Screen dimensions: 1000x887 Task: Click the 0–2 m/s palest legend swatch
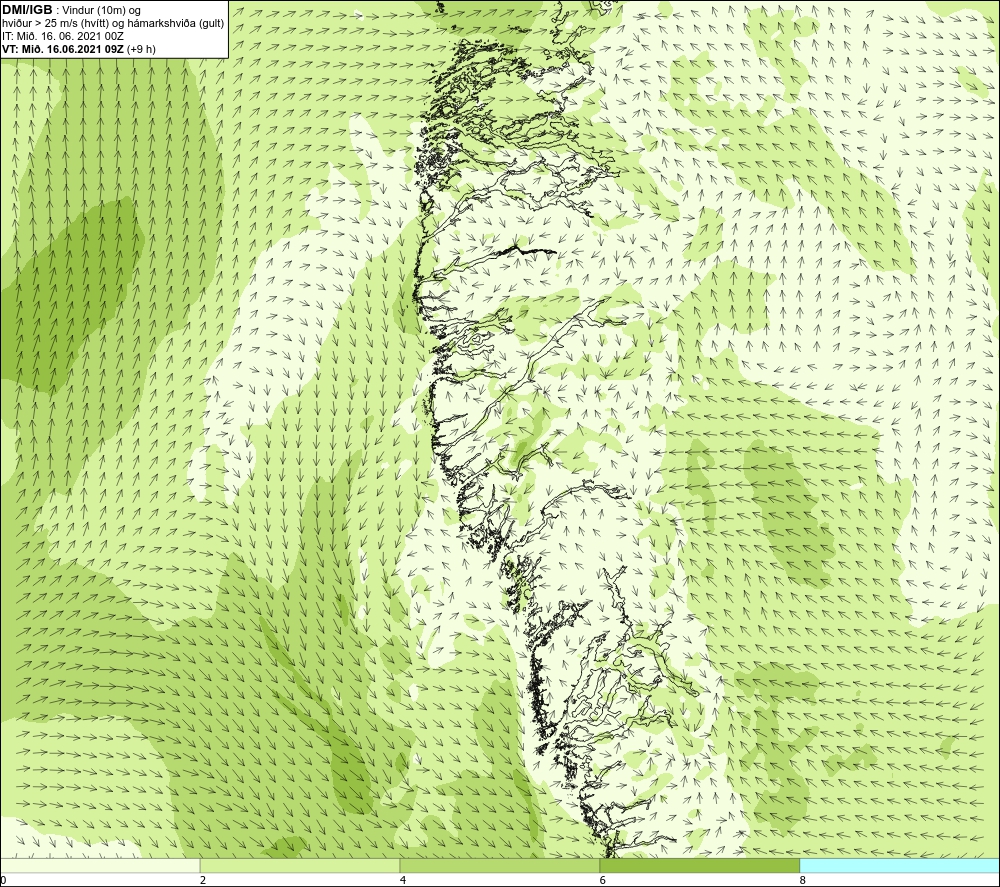pyautogui.click(x=100, y=865)
